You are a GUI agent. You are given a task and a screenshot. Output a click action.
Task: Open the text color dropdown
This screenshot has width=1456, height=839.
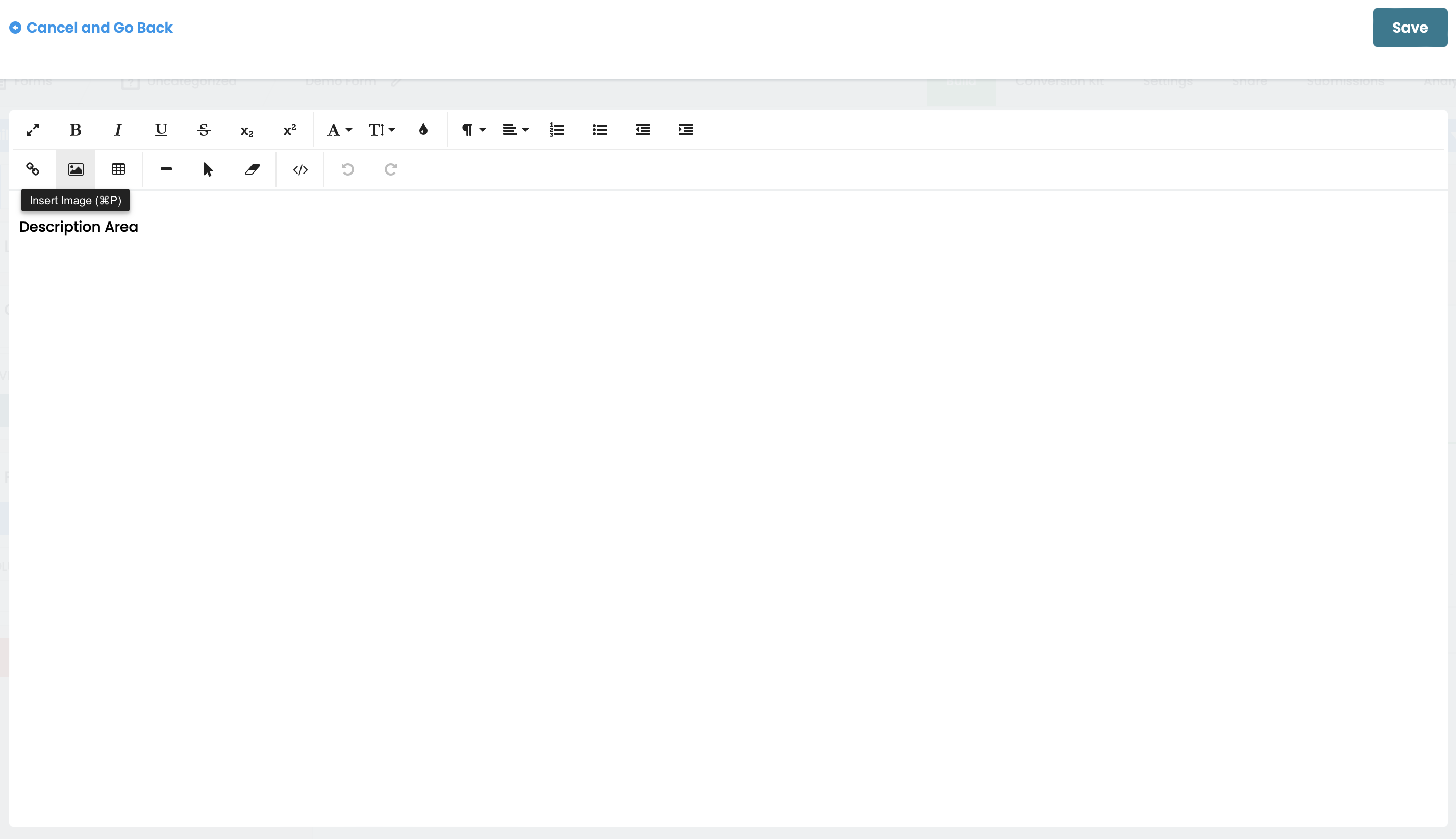339,130
